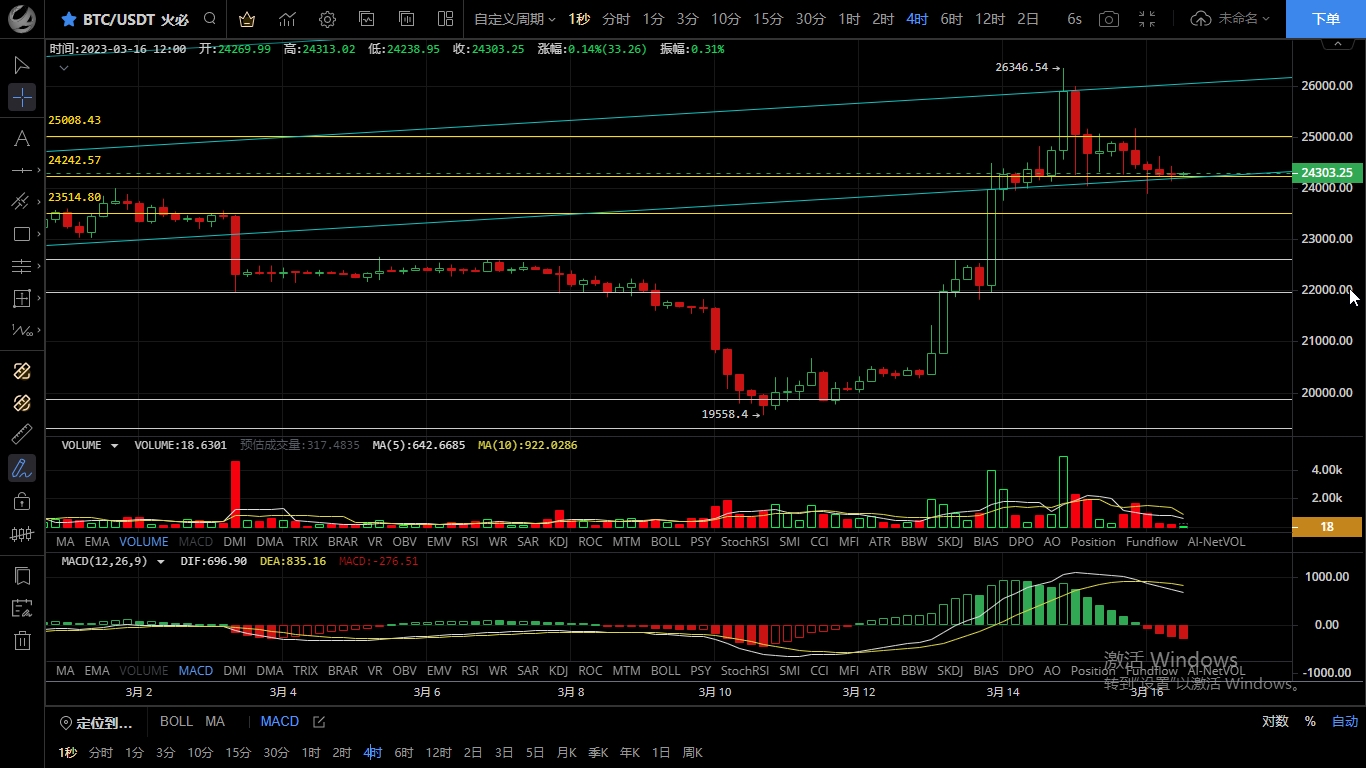Screen dimensions: 1366x768
Task: Expand the VOLUME indicator dropdown
Action: coord(114,446)
